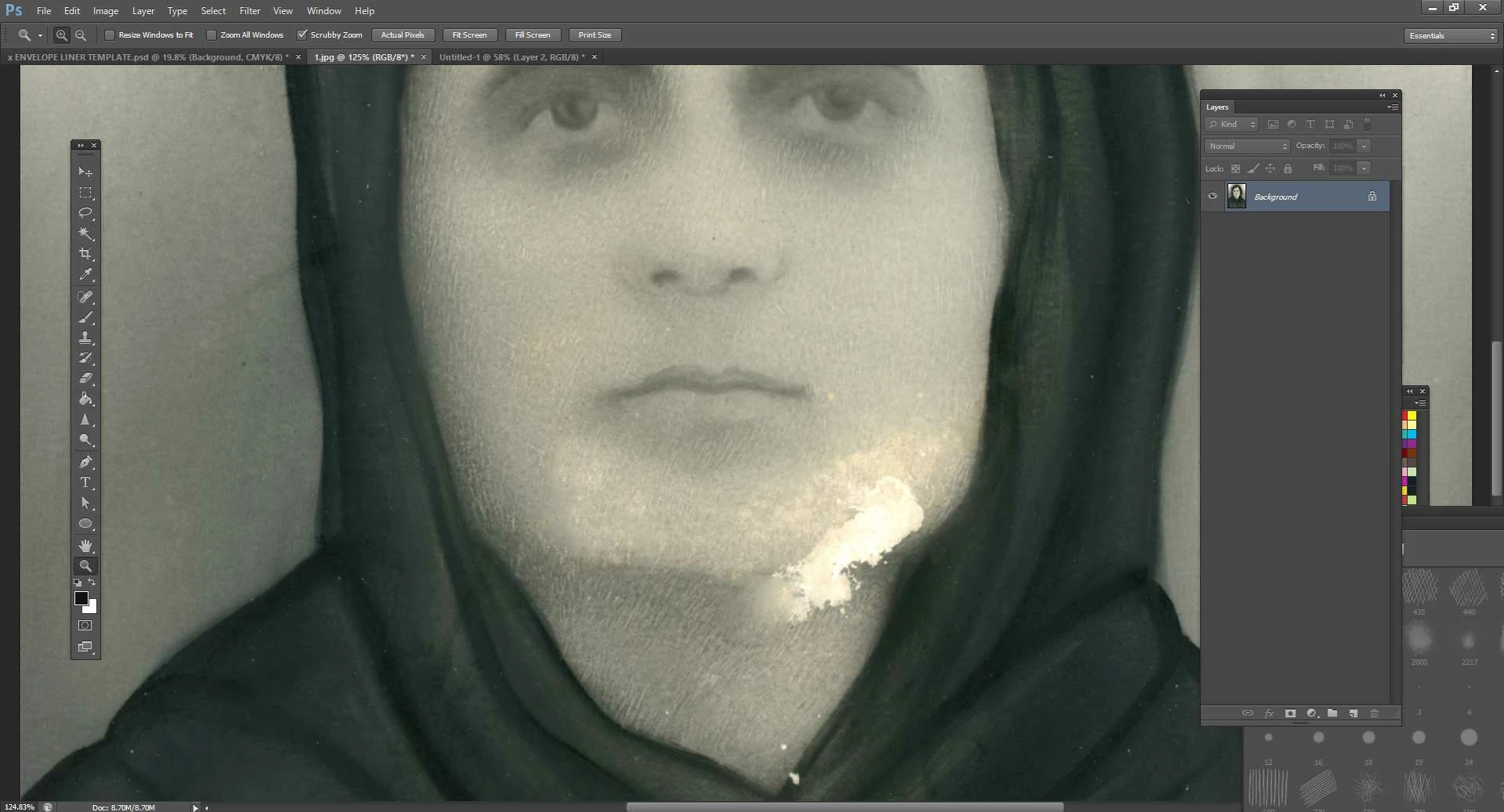Select the Clone Stamp tool
Screen dimensions: 1504x812
pyautogui.click(x=85, y=337)
